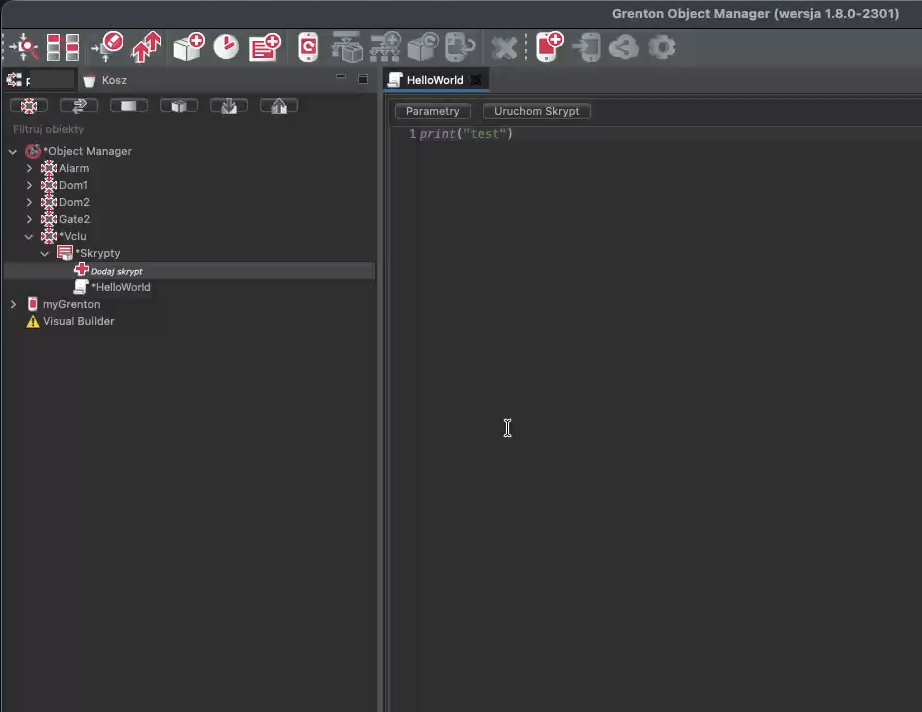Click the eraser clear configuration toolbar icon
The width and height of the screenshot is (922, 712).
(108, 47)
